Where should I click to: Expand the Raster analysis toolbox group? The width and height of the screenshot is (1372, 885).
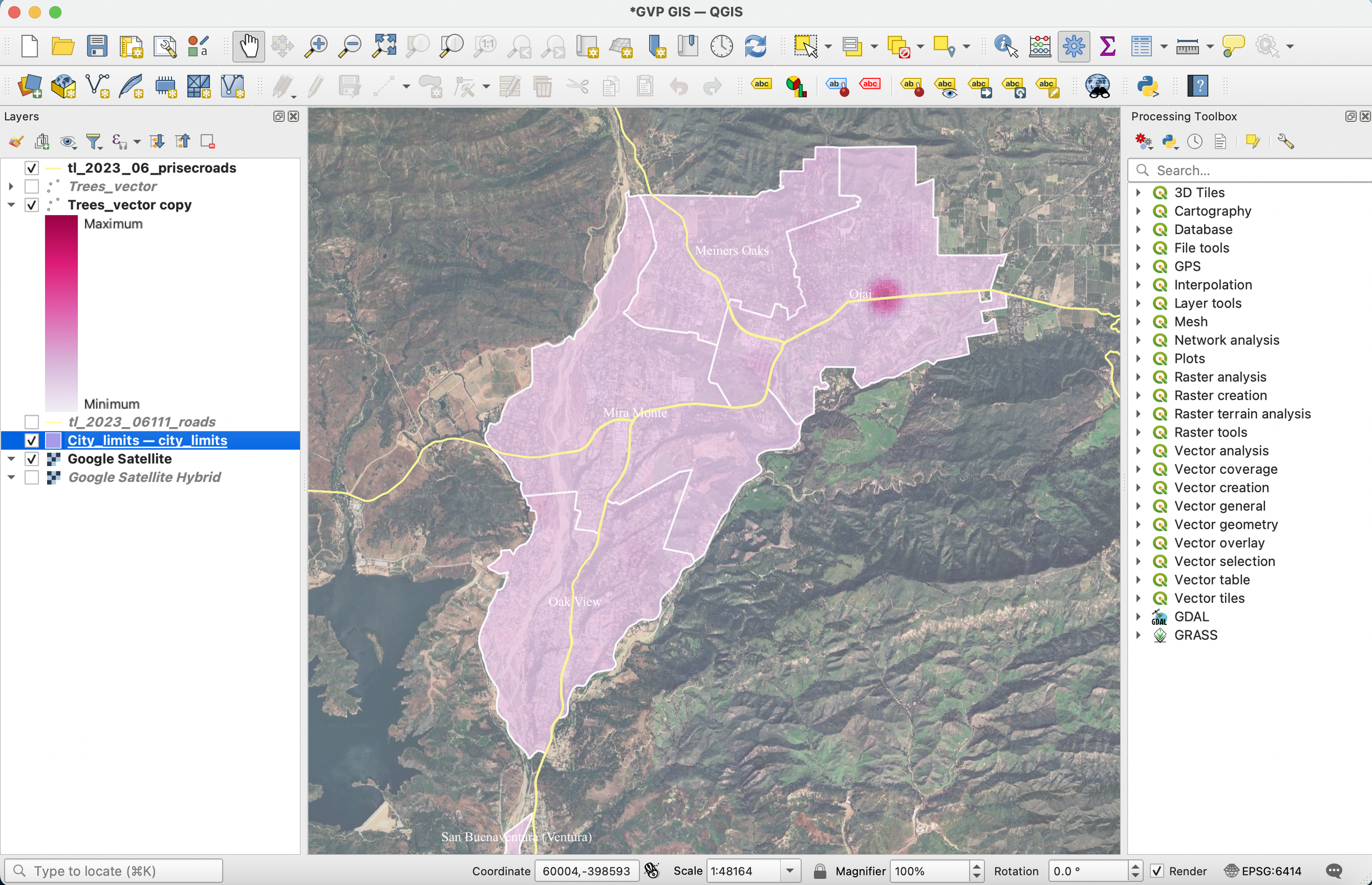pos(1138,377)
